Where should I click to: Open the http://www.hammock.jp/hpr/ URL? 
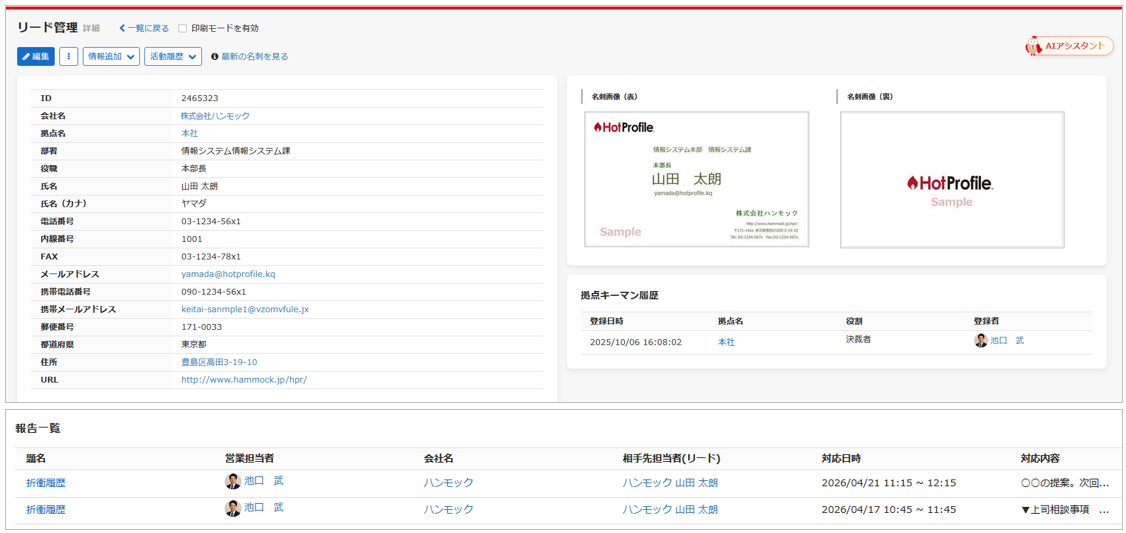[244, 380]
